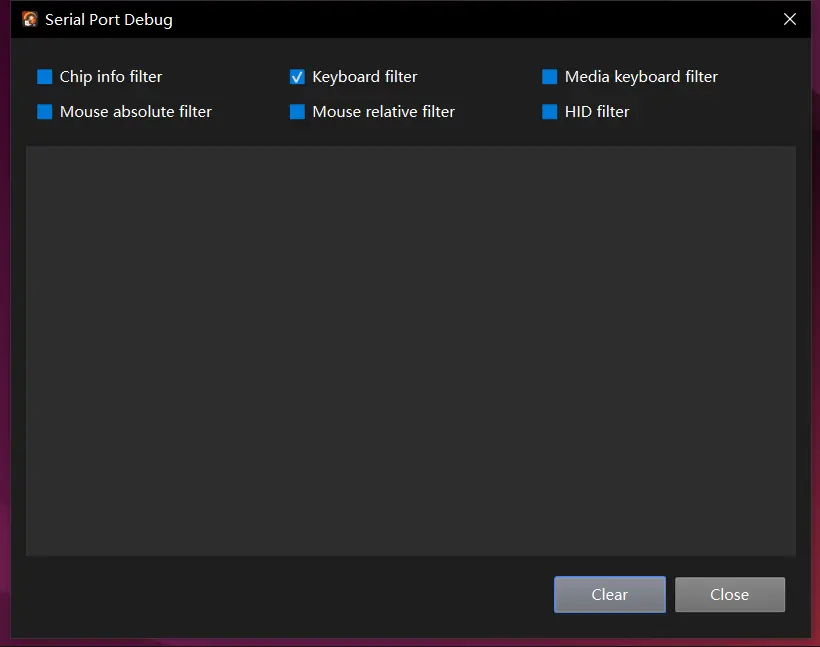The image size is (820, 647).
Task: Uncheck the Keyboard filter checkbox
Action: click(x=297, y=77)
